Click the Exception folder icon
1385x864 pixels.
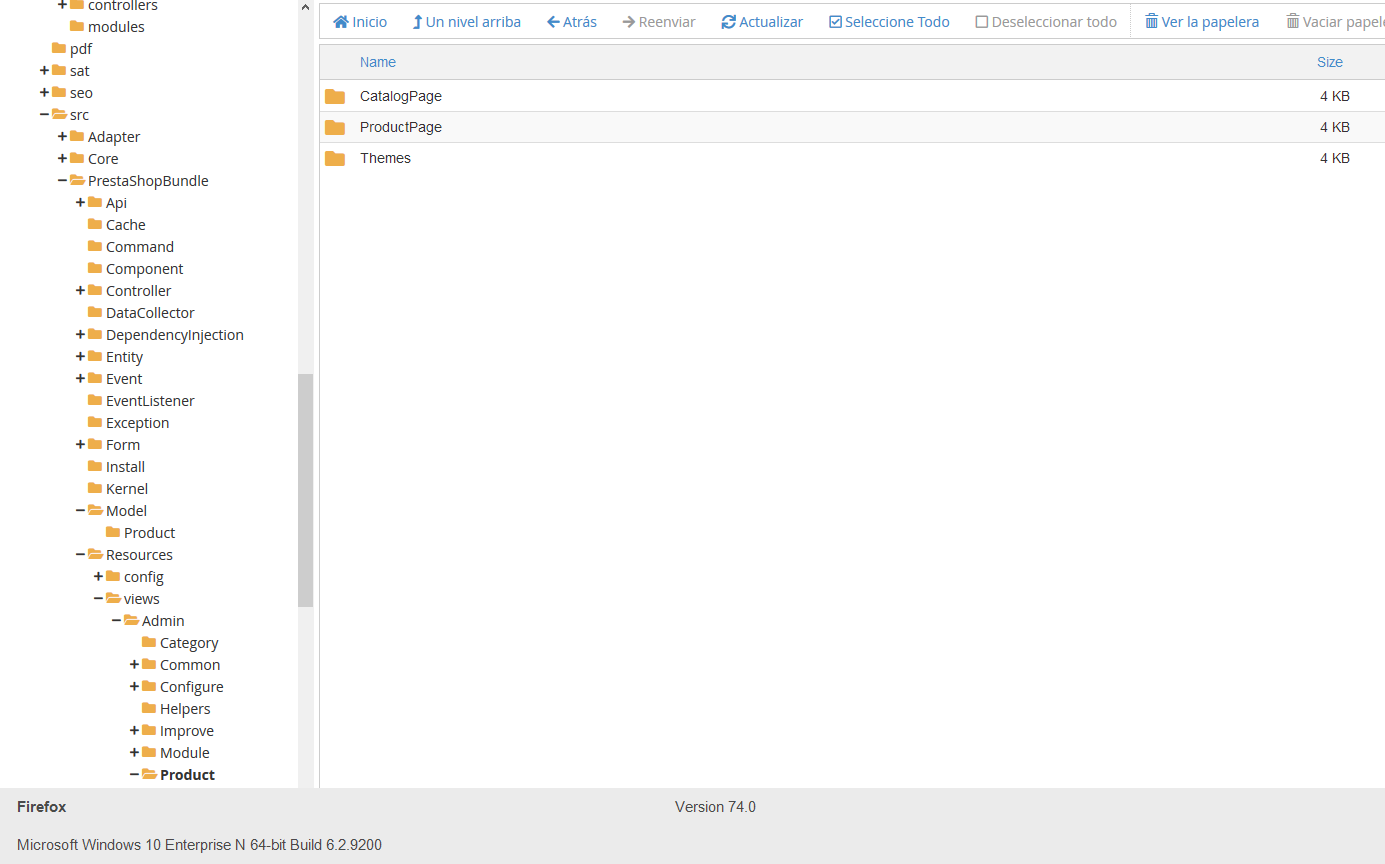(x=95, y=422)
